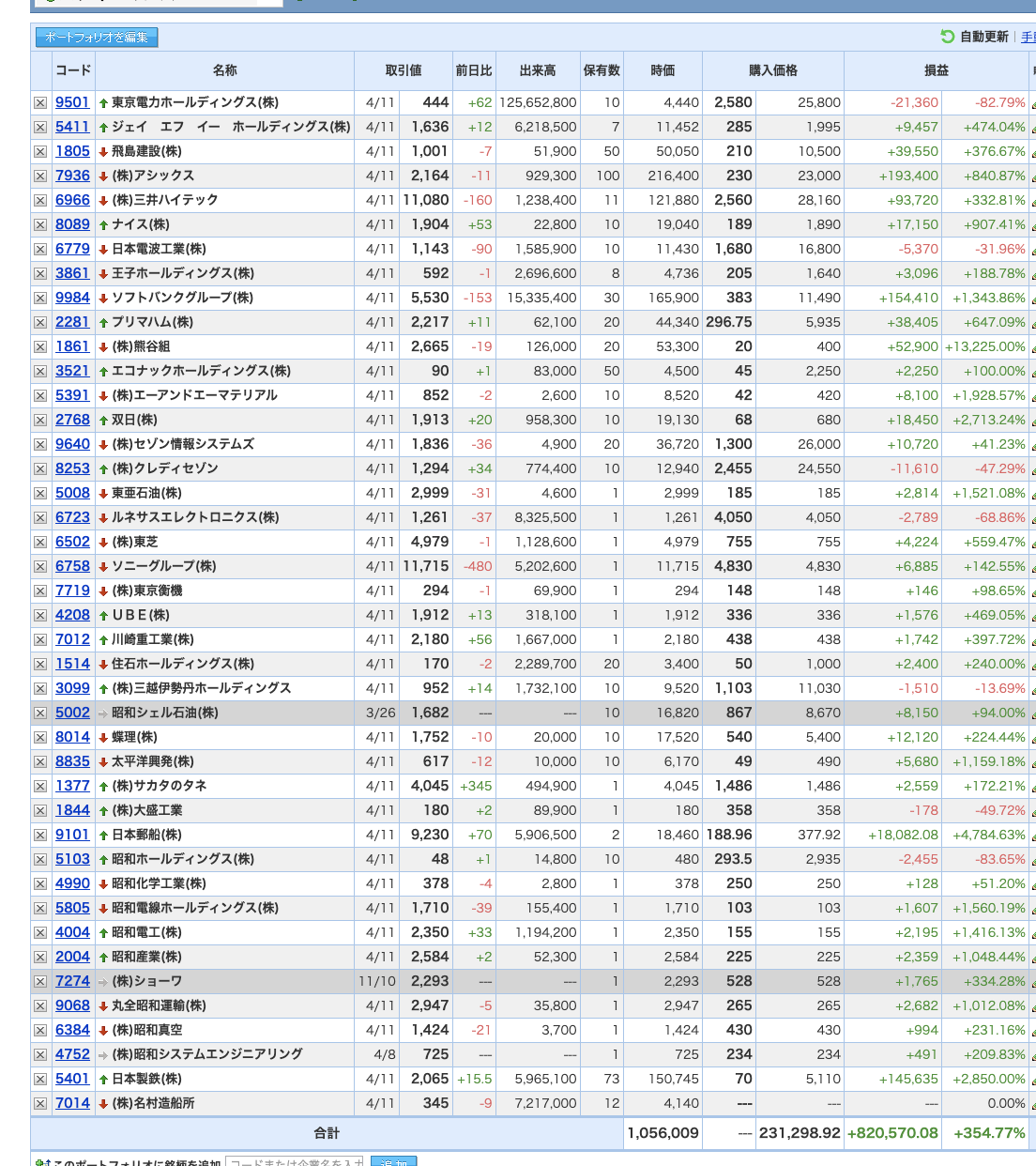Open stock code 3099 link
The image size is (1036, 1166).
coord(72,688)
